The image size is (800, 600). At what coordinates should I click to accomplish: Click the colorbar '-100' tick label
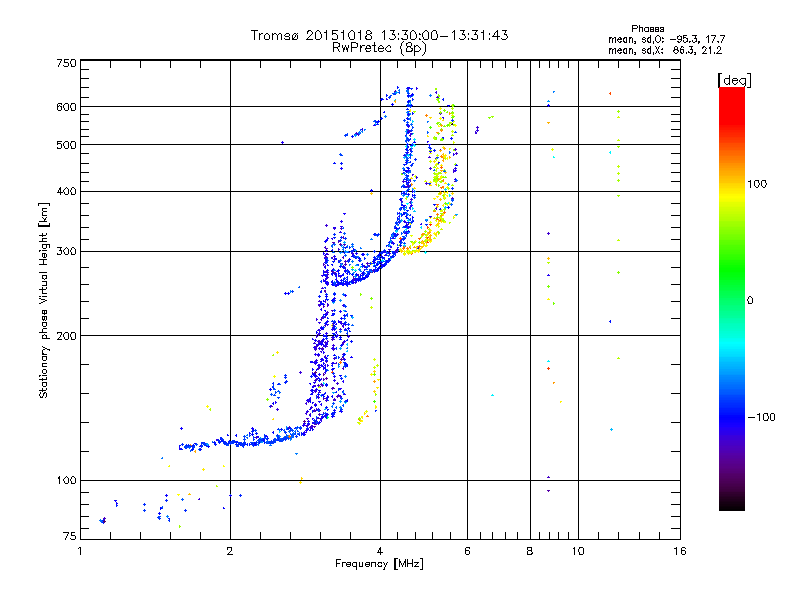tap(761, 417)
